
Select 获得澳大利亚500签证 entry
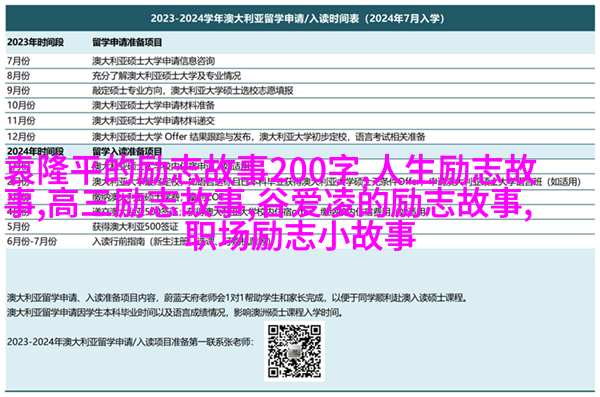pyautogui.click(x=135, y=227)
